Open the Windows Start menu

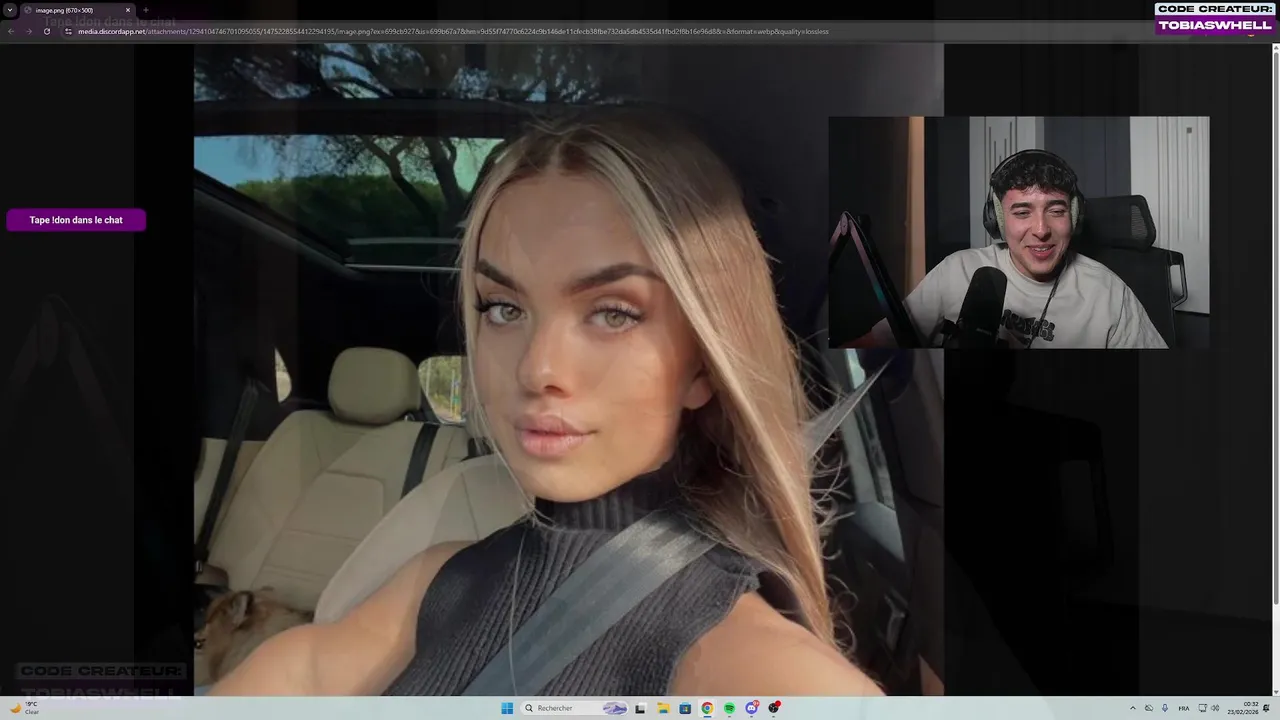[507, 708]
